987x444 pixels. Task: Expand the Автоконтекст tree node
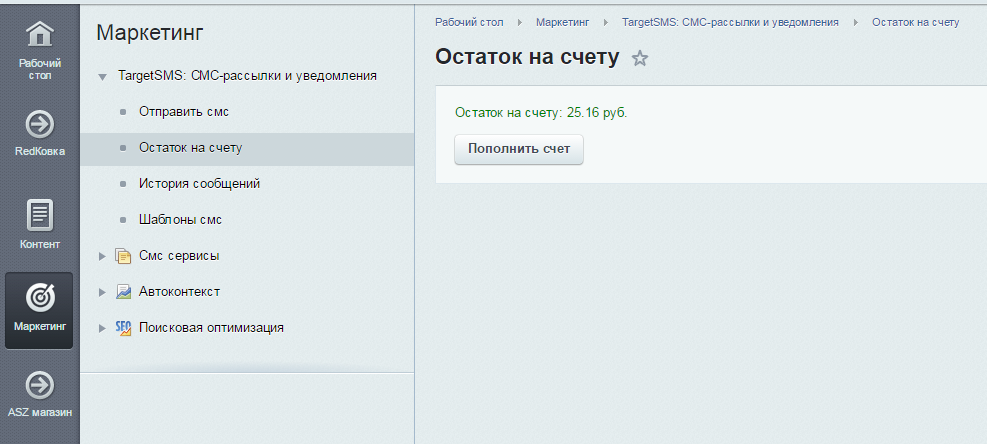click(x=102, y=292)
